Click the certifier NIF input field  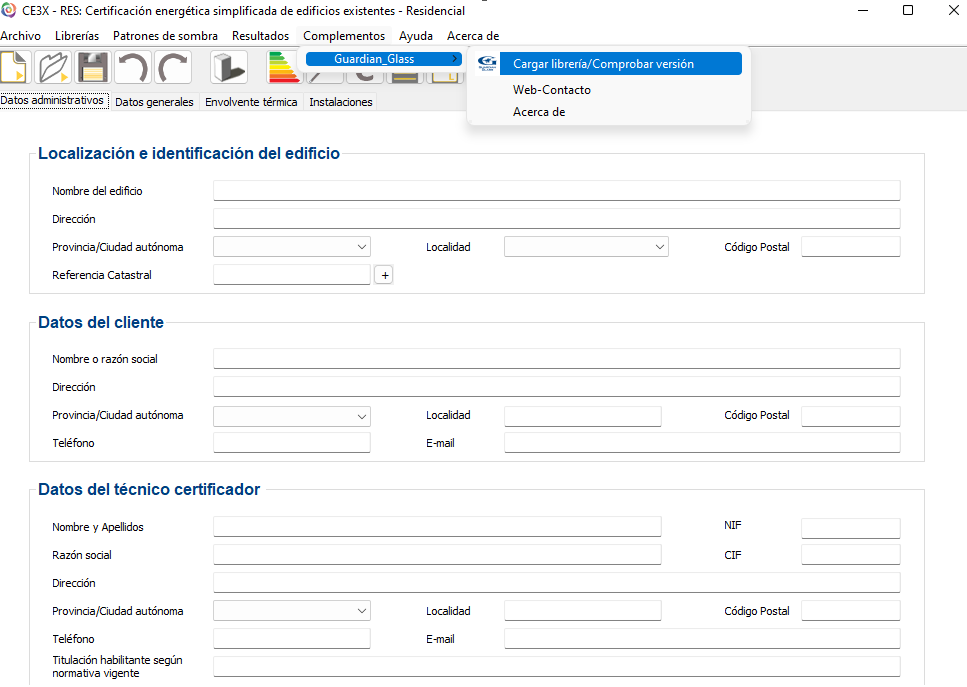click(850, 527)
